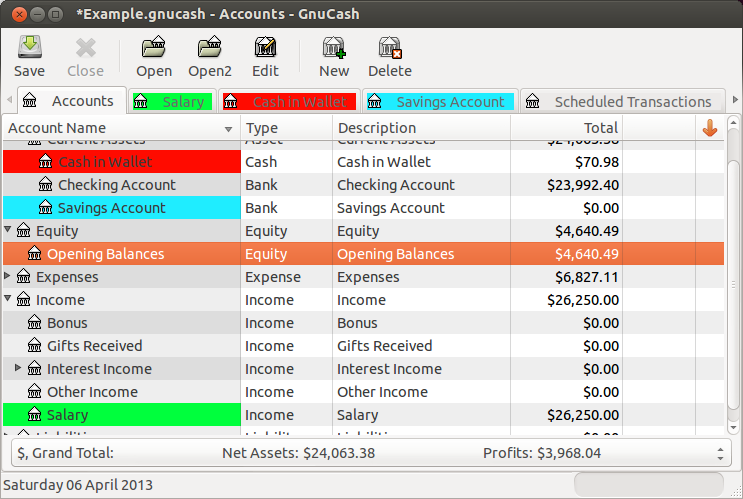Click the Open2 subaccounts toolbar icon

(x=210, y=47)
